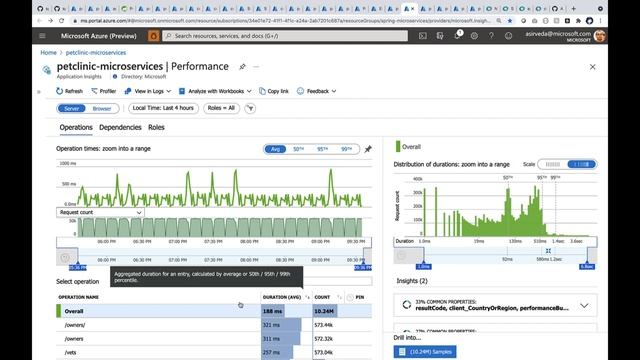The width and height of the screenshot is (640, 360).
Task: Open Cloud Shell from the top bar
Action: pos(422,36)
